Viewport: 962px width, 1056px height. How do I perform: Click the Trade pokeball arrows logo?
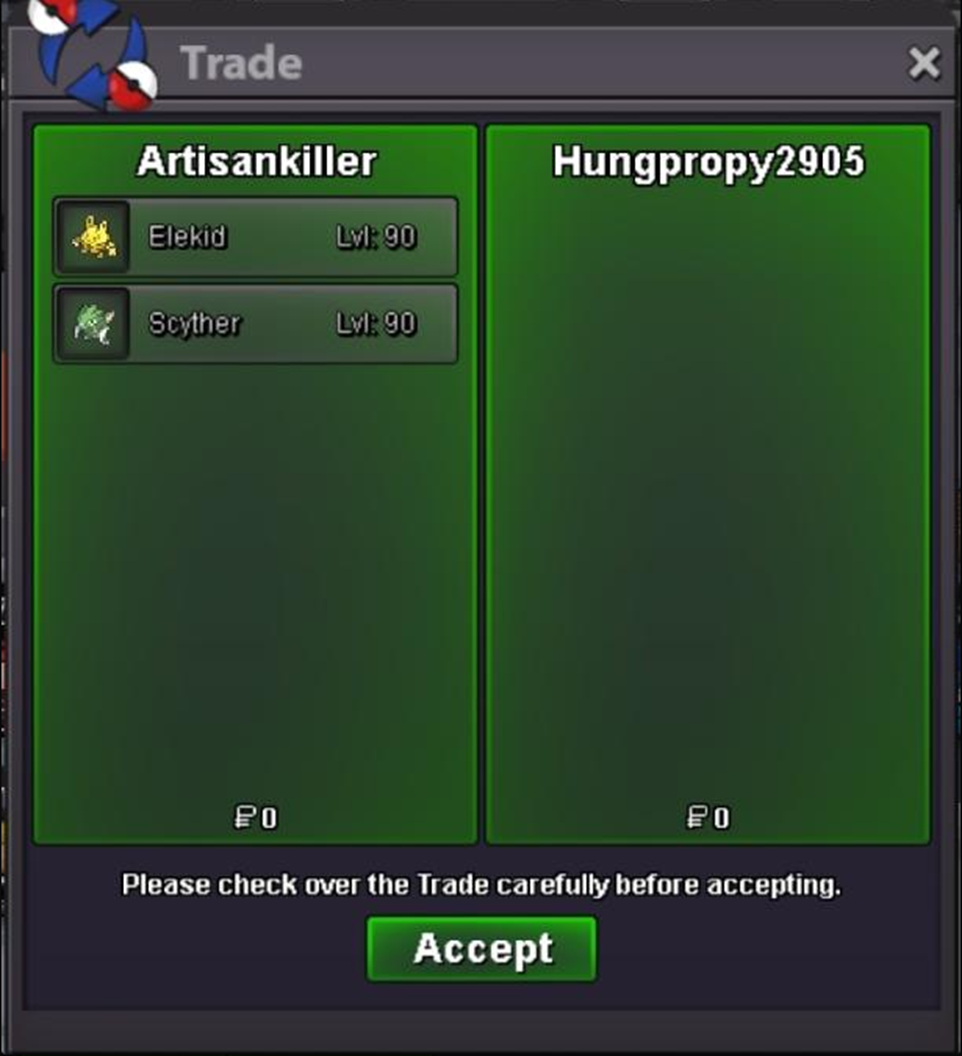tap(94, 53)
